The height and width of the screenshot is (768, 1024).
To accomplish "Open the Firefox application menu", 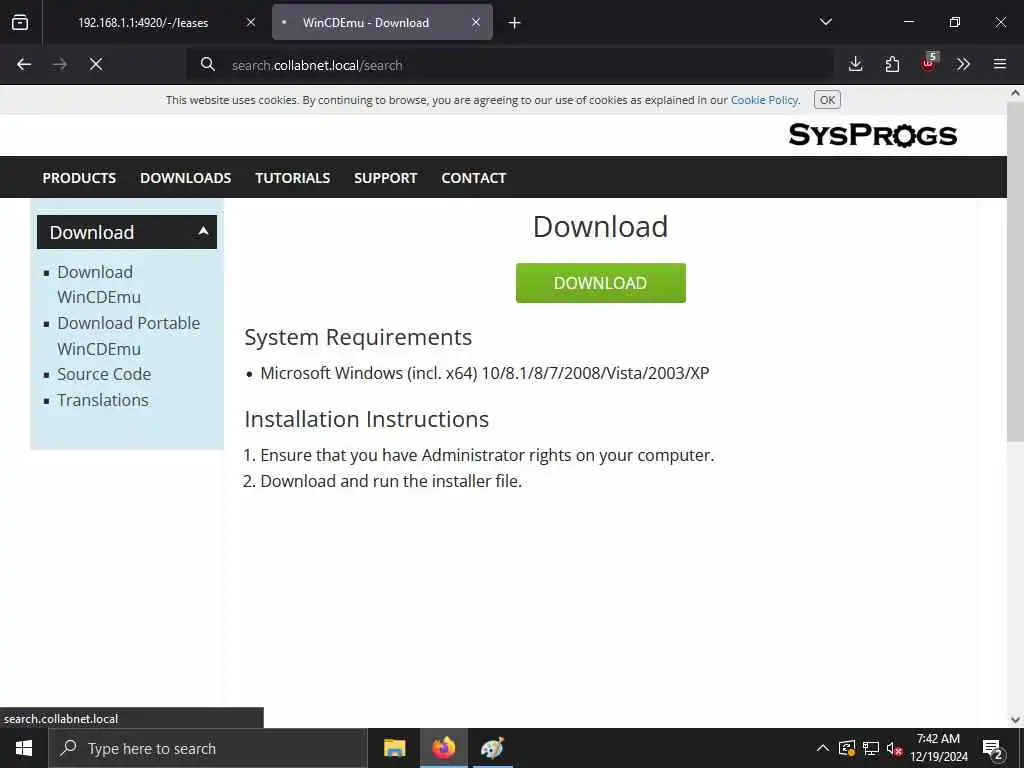I will (1000, 64).
